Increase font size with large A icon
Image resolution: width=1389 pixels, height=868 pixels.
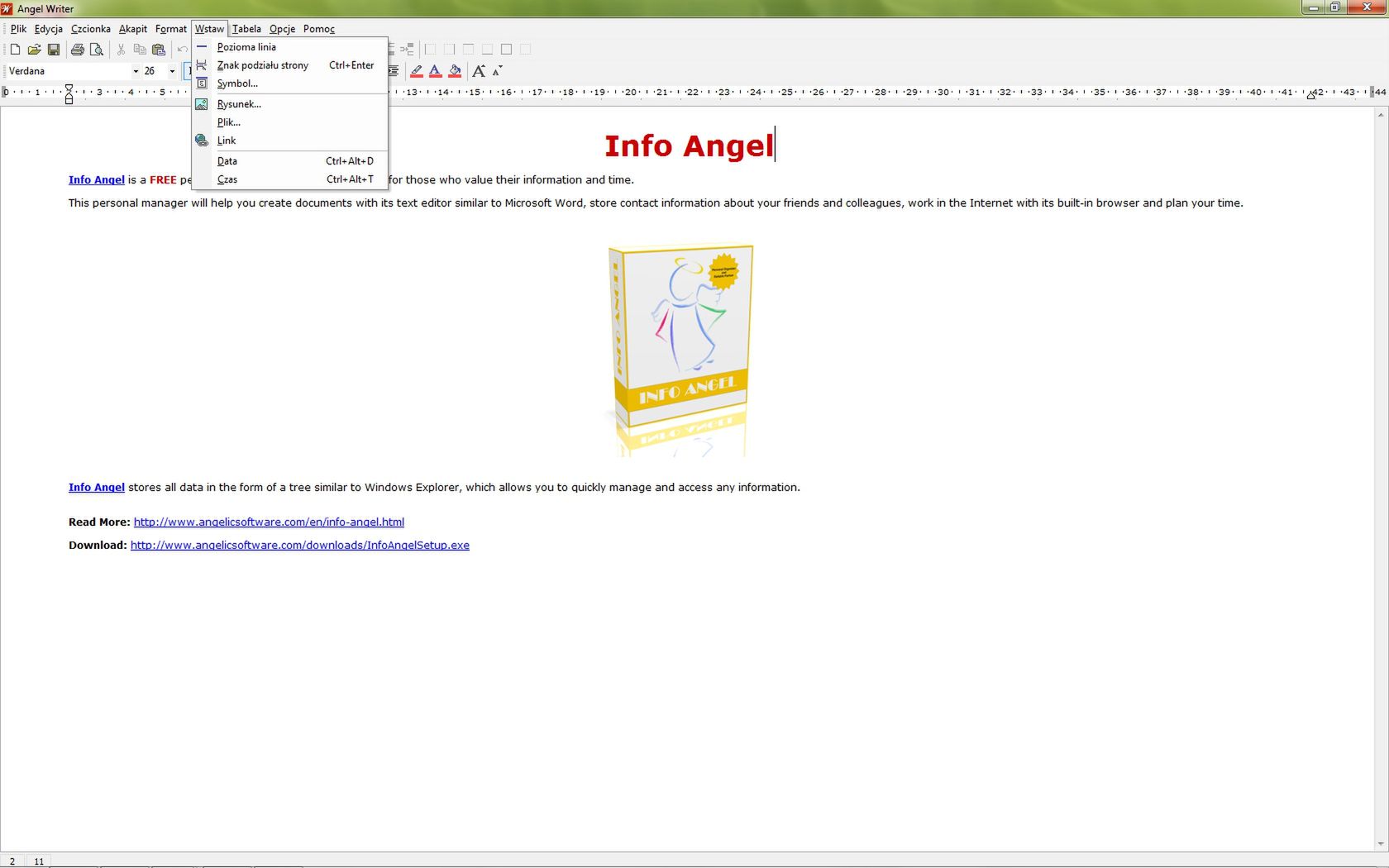tap(479, 71)
